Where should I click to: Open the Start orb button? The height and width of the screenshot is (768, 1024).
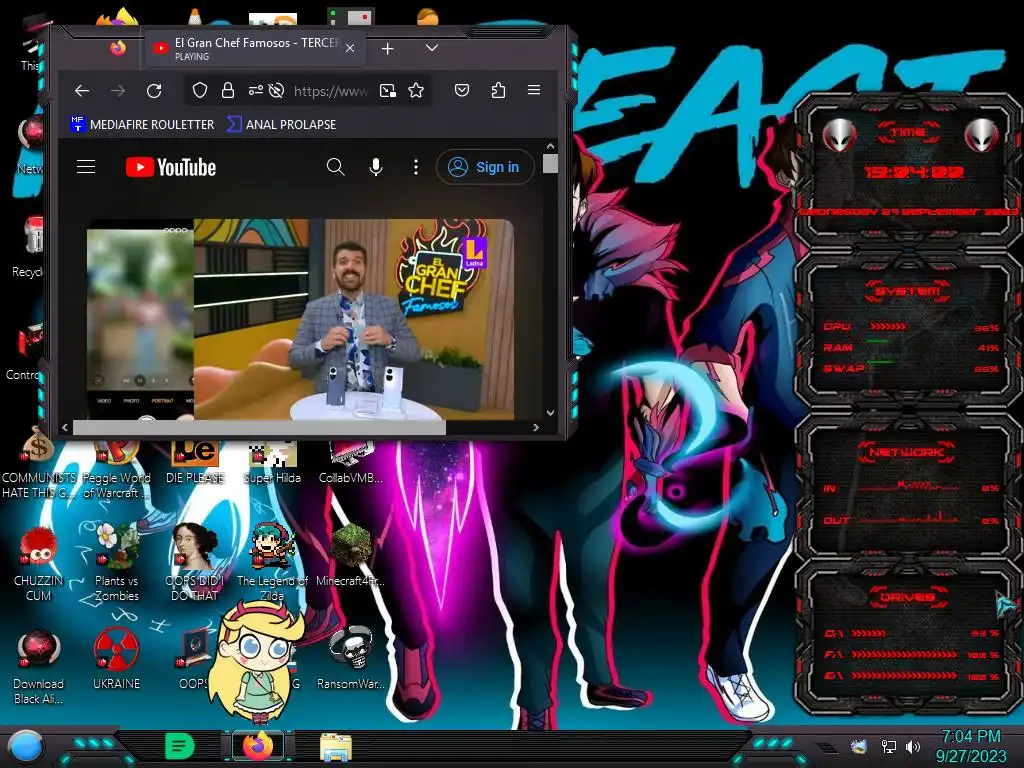tap(25, 746)
